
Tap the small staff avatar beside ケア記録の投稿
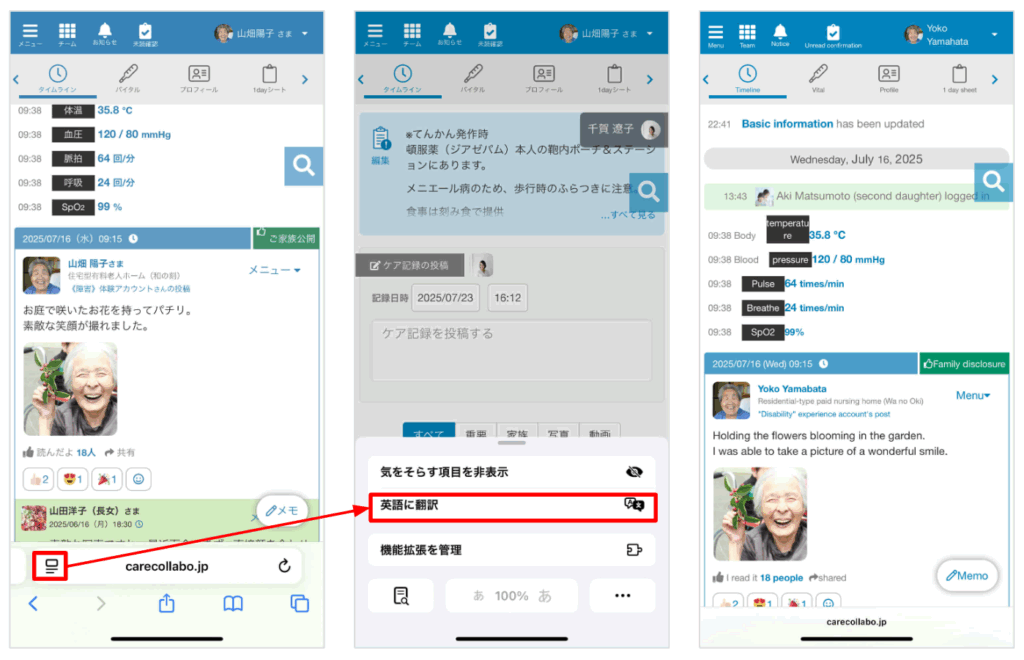tap(483, 265)
